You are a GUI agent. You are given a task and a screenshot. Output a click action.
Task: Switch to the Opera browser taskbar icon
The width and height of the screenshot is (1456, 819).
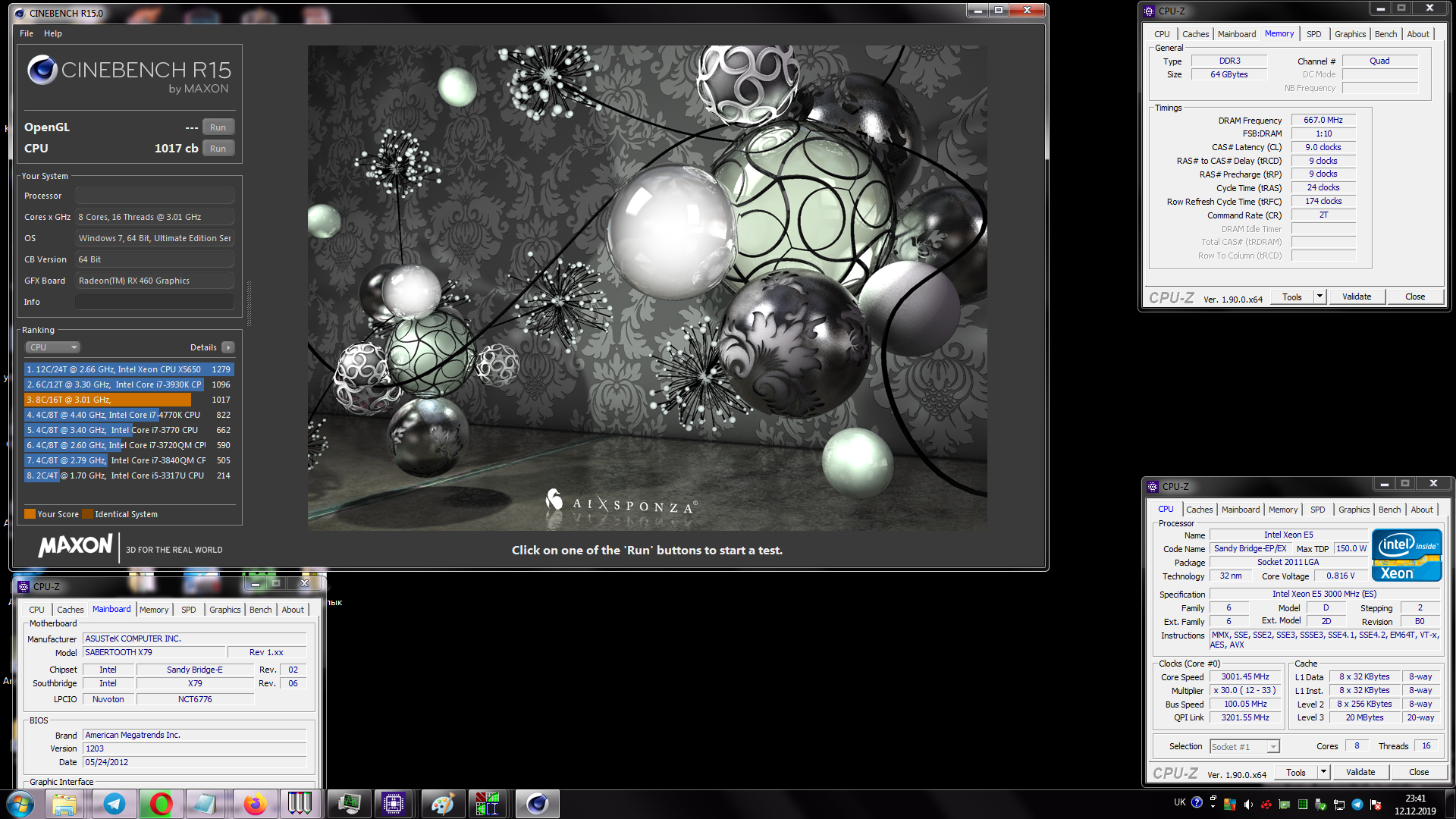tap(161, 804)
